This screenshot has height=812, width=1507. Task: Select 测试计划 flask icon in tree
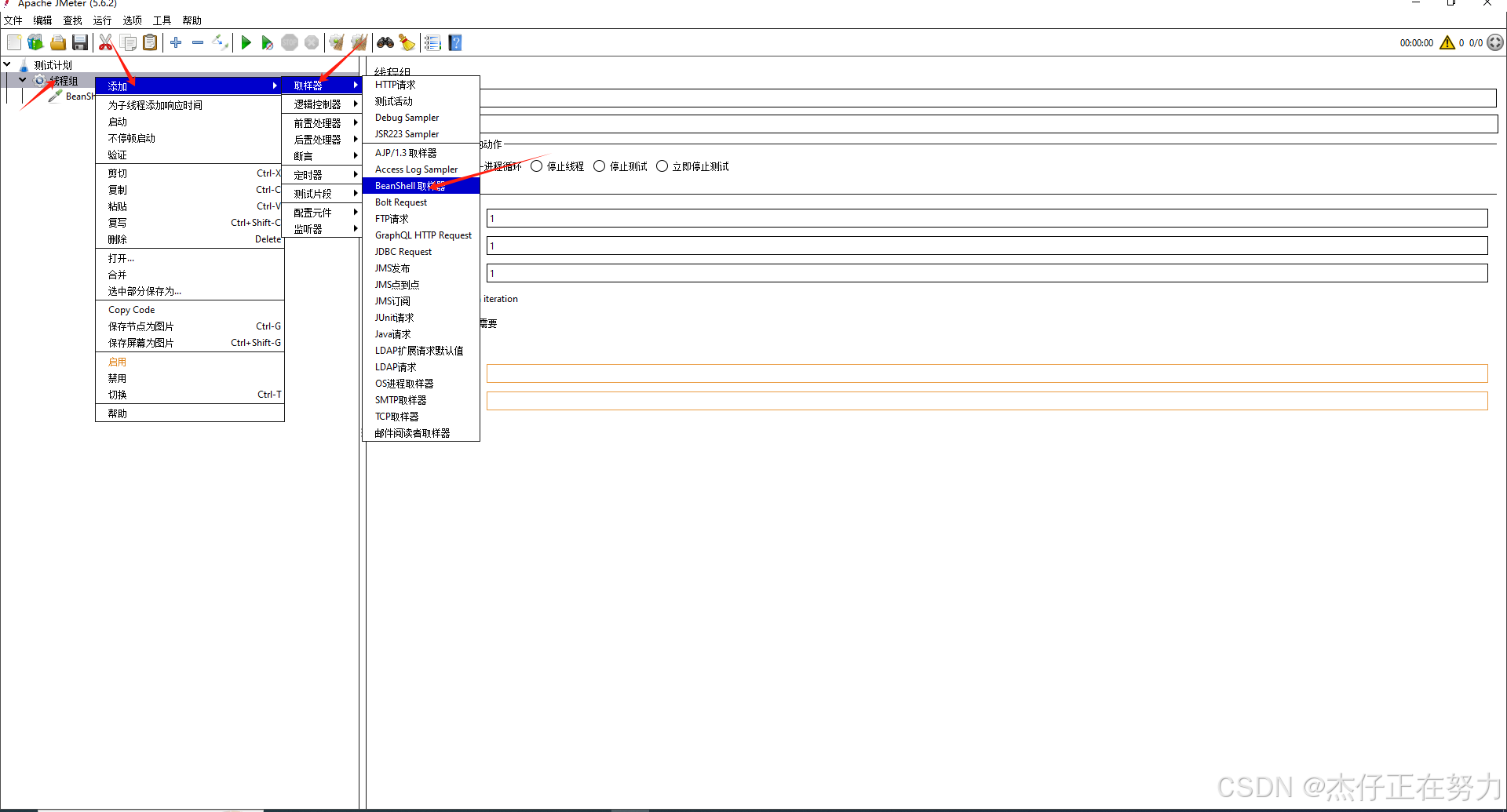[24, 65]
